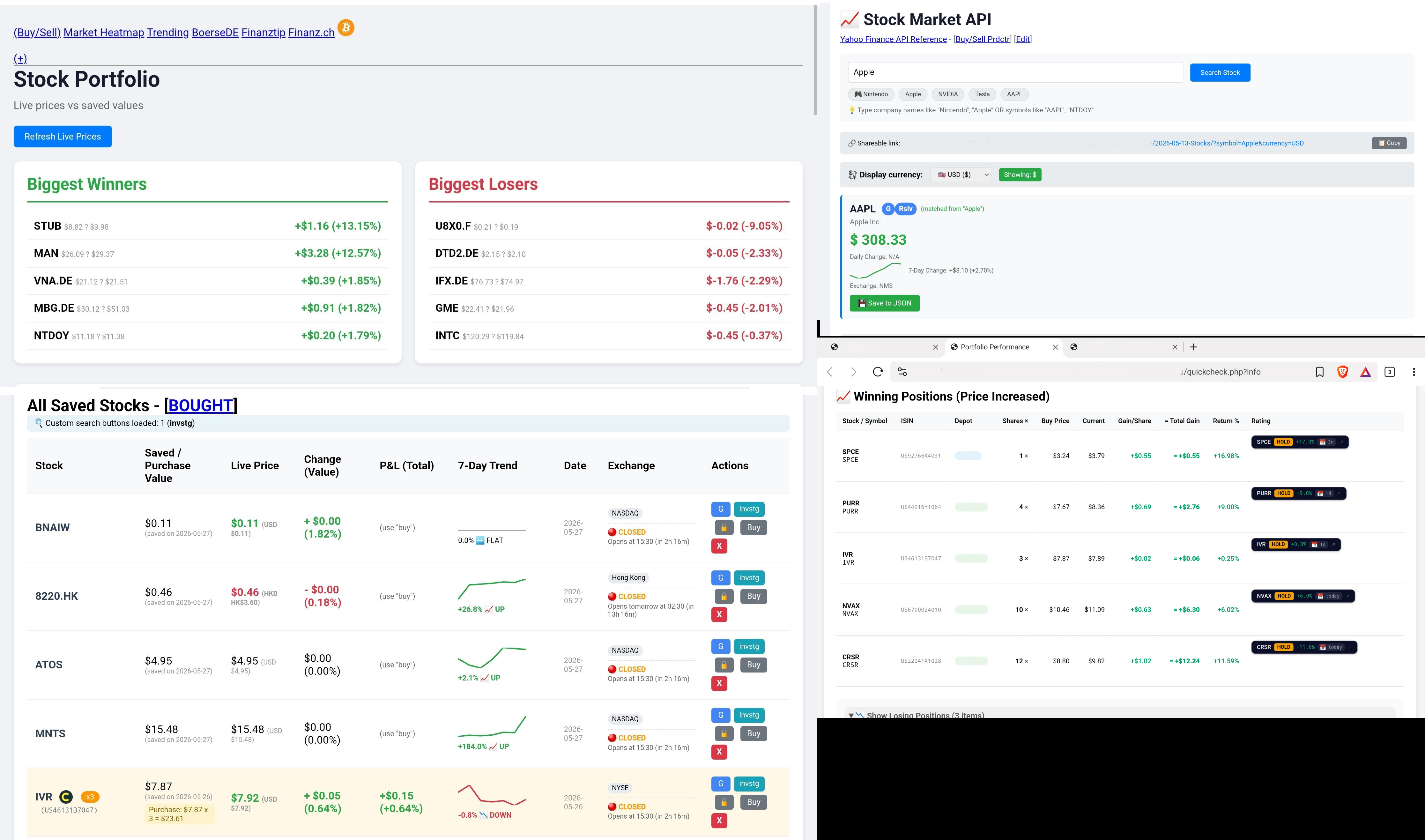Viewport: 1425px width, 840px height.
Task: Click the Rslv badge next to AAPL
Action: point(905,209)
